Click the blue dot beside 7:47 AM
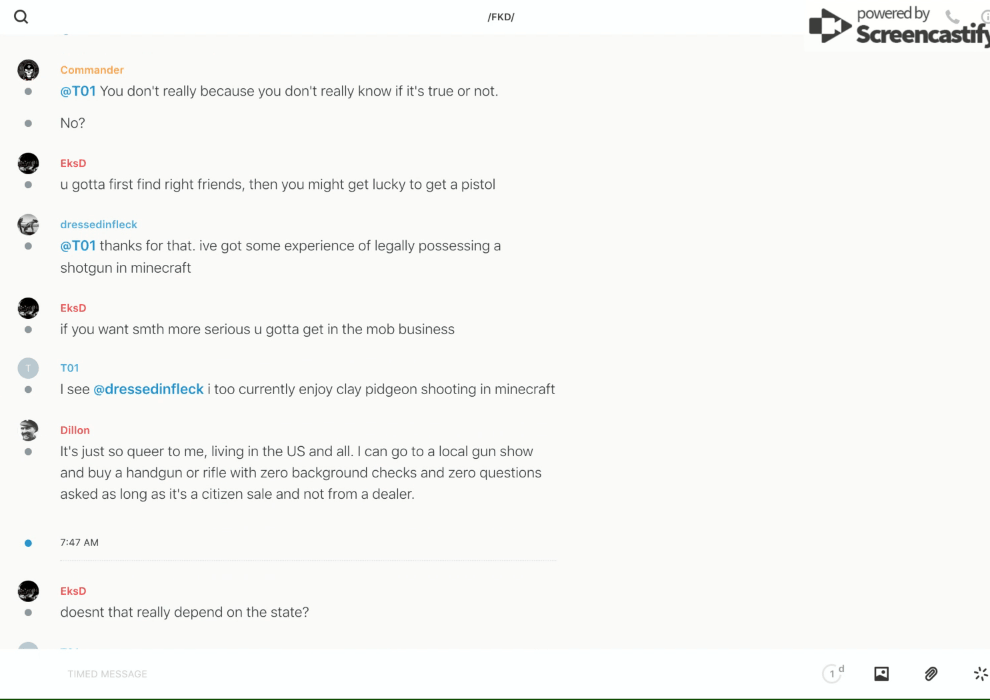990x700 pixels. click(28, 543)
